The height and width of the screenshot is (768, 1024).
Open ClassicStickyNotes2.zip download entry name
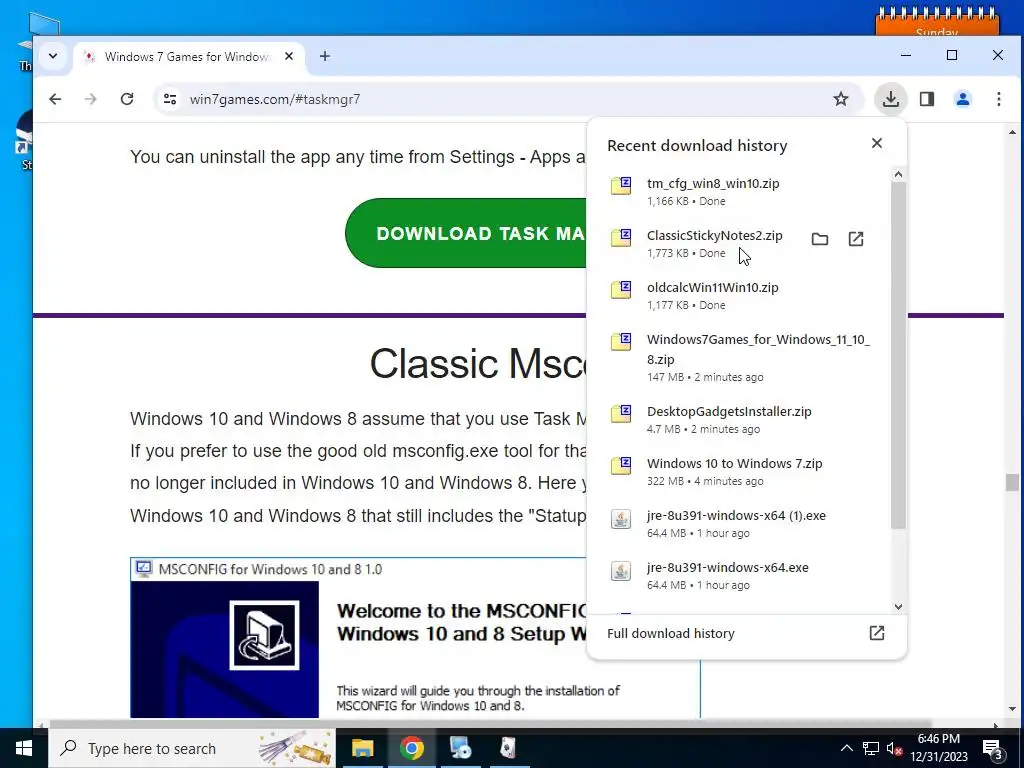[714, 236]
